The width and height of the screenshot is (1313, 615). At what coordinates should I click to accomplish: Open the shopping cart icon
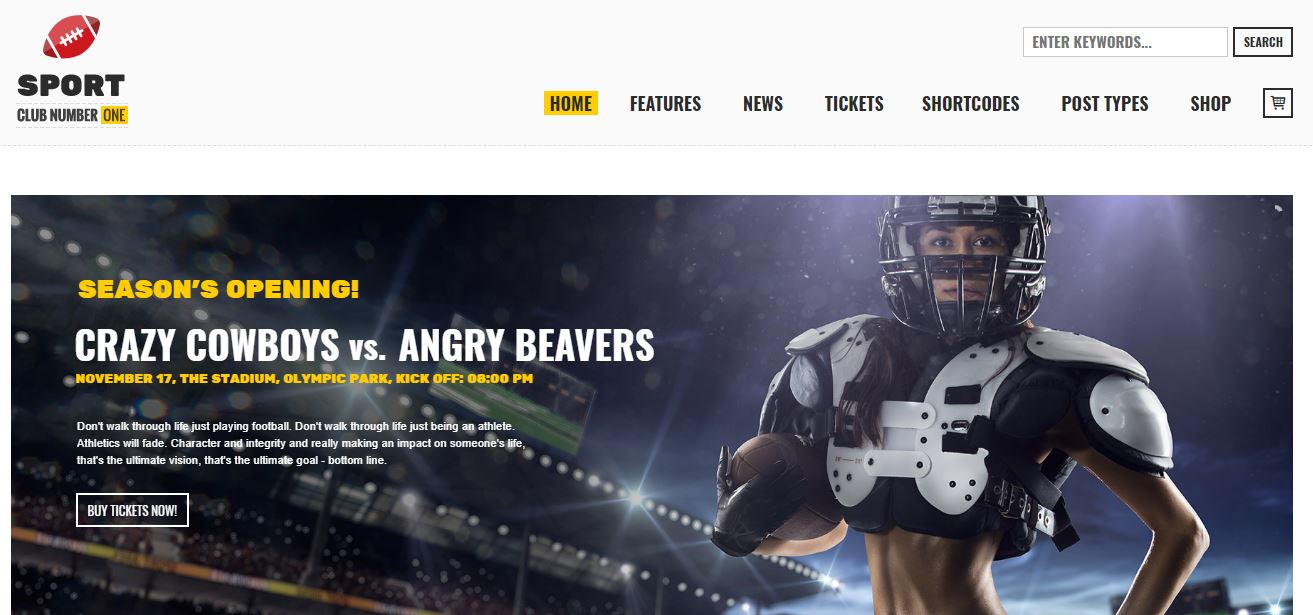(x=1278, y=103)
